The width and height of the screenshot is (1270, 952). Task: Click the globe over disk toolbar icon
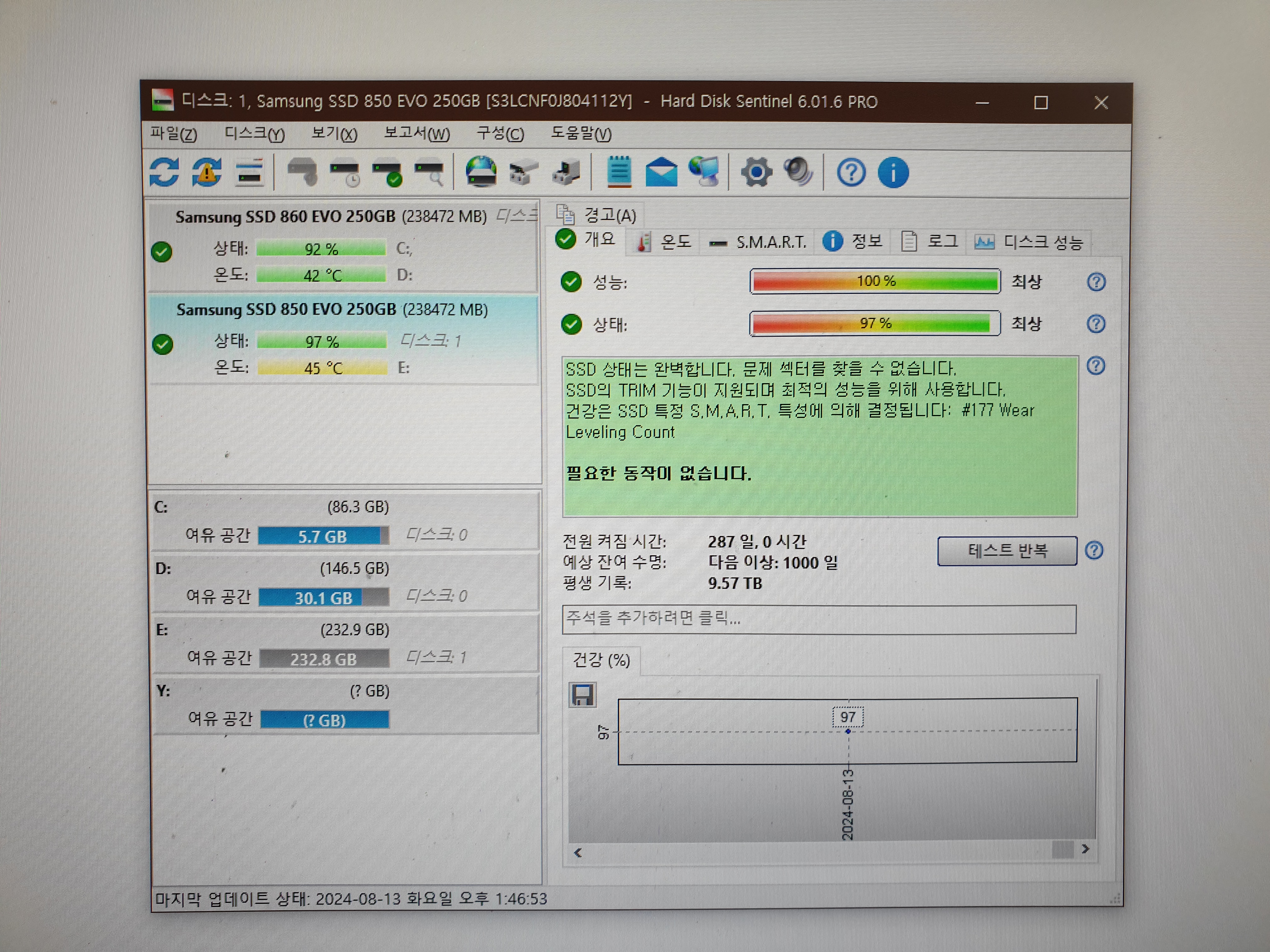[x=481, y=172]
